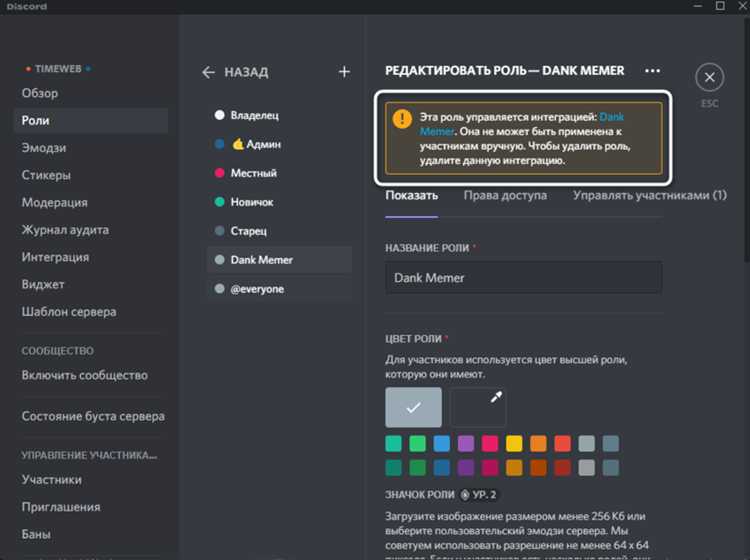This screenshot has height=560, width=750.
Task: Click the right-side scrollbar
Action: tap(747, 139)
